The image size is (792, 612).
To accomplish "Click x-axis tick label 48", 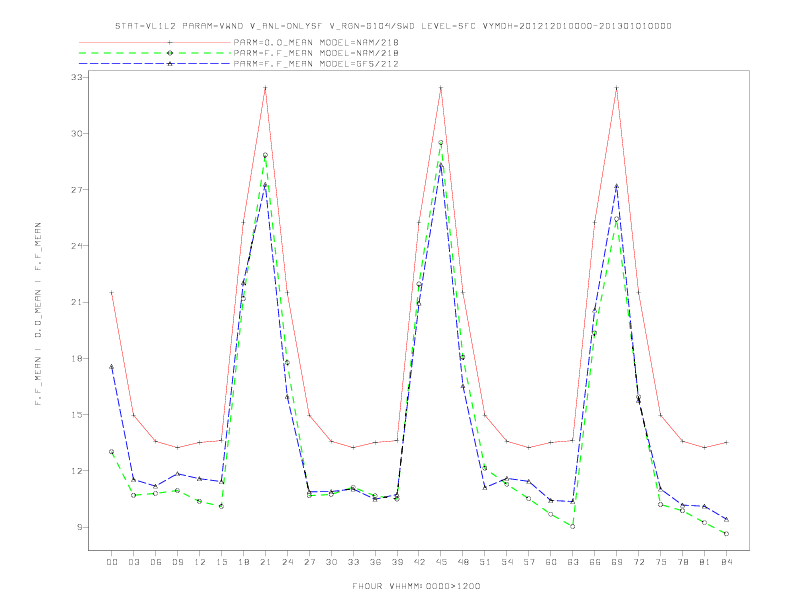I will (x=463, y=562).
